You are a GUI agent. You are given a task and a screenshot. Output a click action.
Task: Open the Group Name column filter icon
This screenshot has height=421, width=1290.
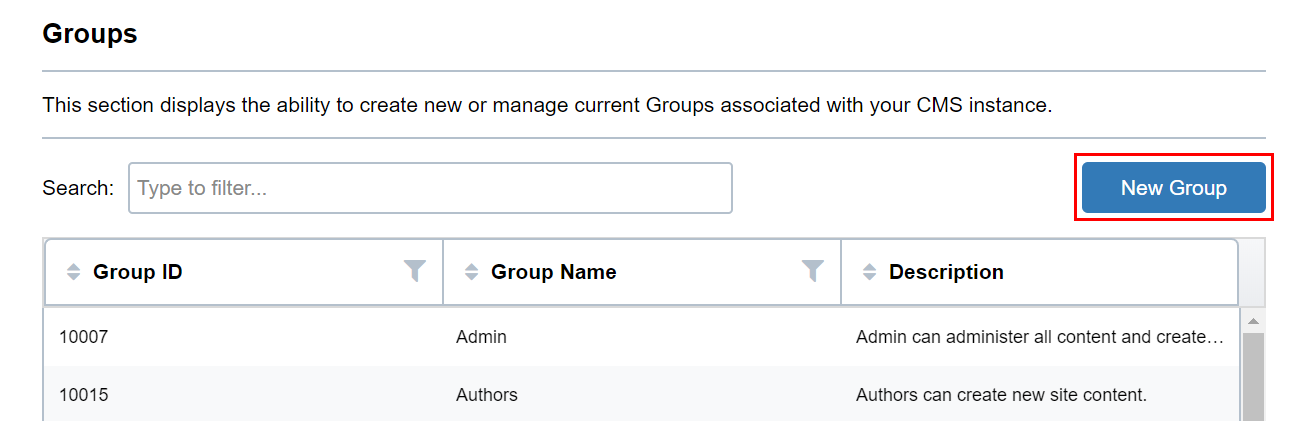pyautogui.click(x=813, y=271)
